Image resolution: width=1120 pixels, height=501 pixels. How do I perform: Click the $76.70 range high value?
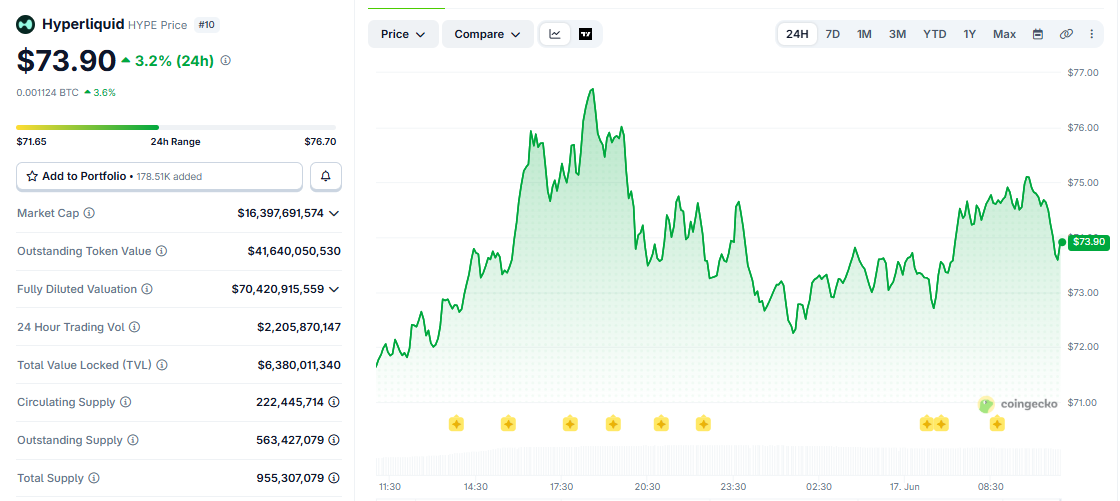tap(320, 142)
